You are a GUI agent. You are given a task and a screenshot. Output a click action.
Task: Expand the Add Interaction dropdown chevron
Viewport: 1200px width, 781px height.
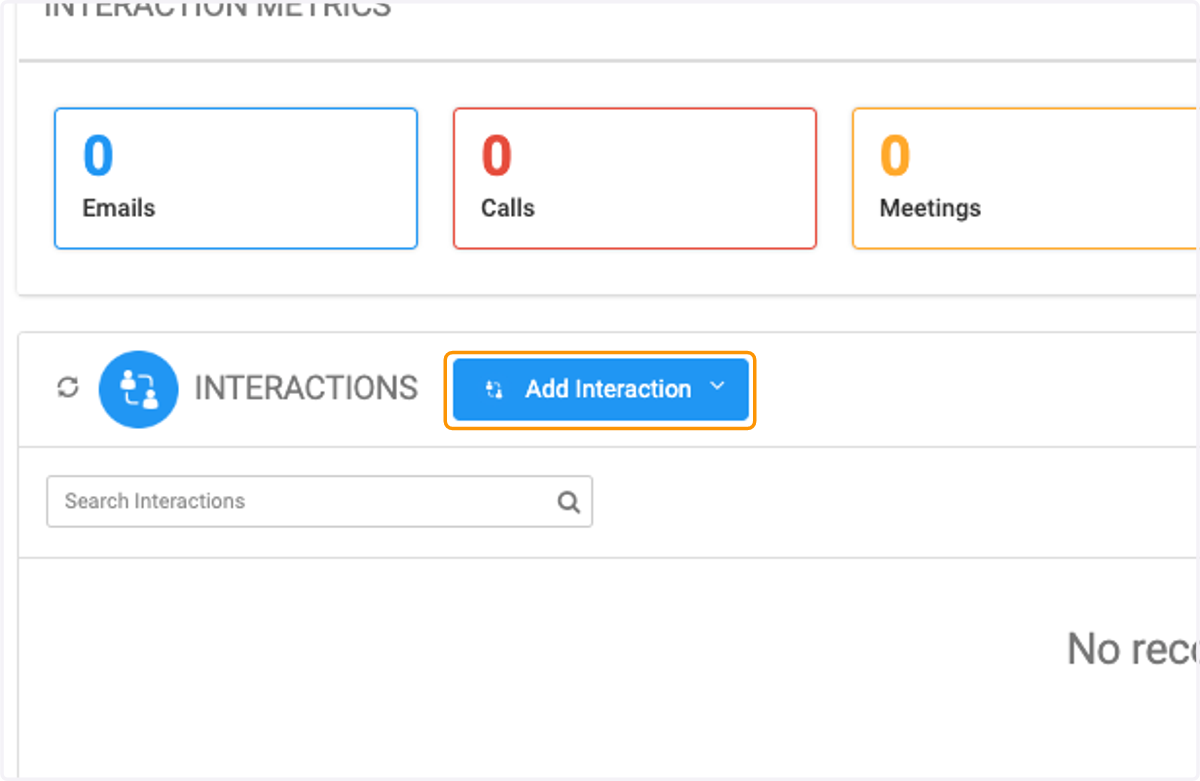(717, 387)
